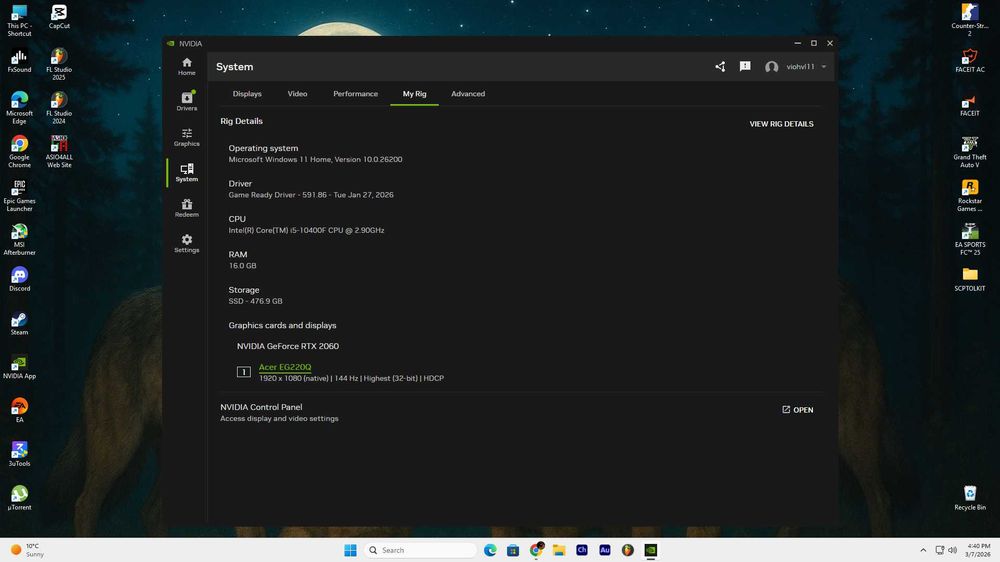
Task: Click the user avatar icon
Action: (x=771, y=67)
